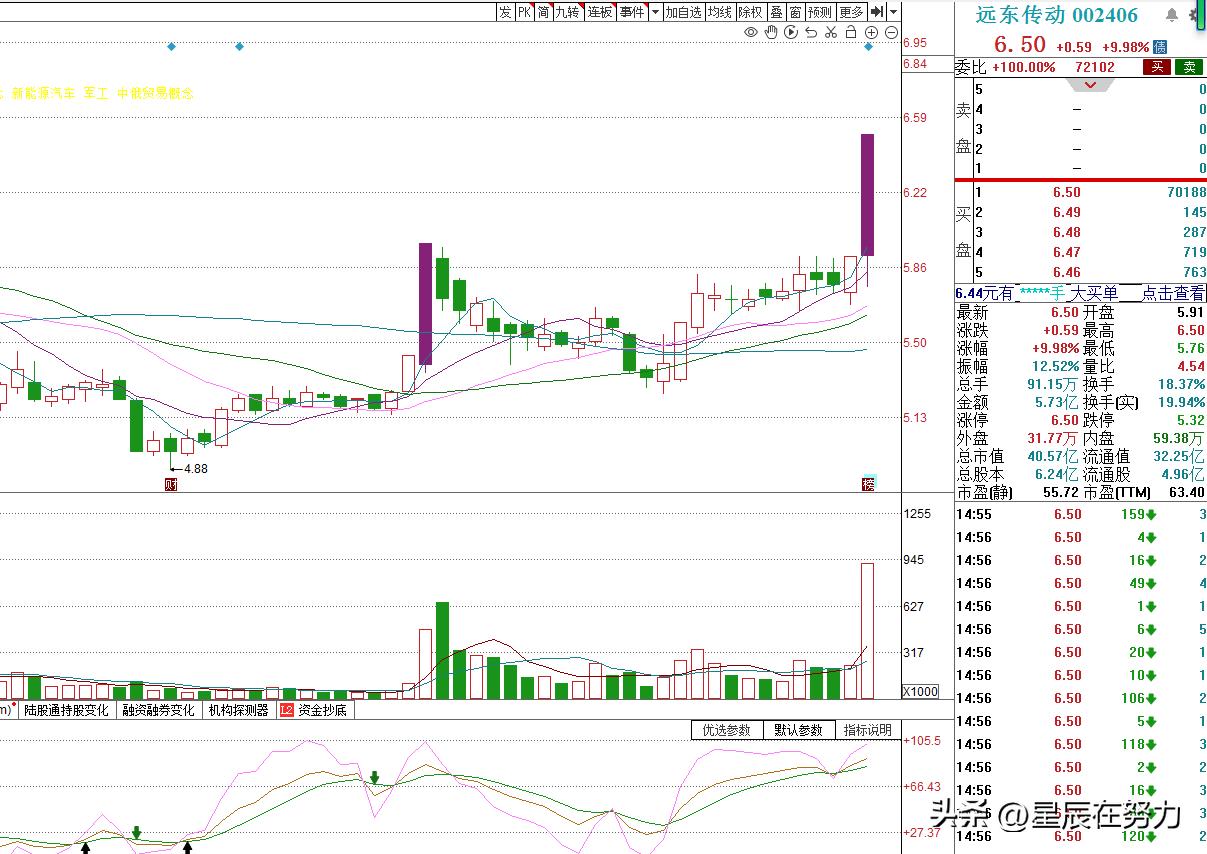The width and height of the screenshot is (1207, 854).
Task: Click the L2 icon on 资金抄底 tab
Action: click(x=287, y=710)
